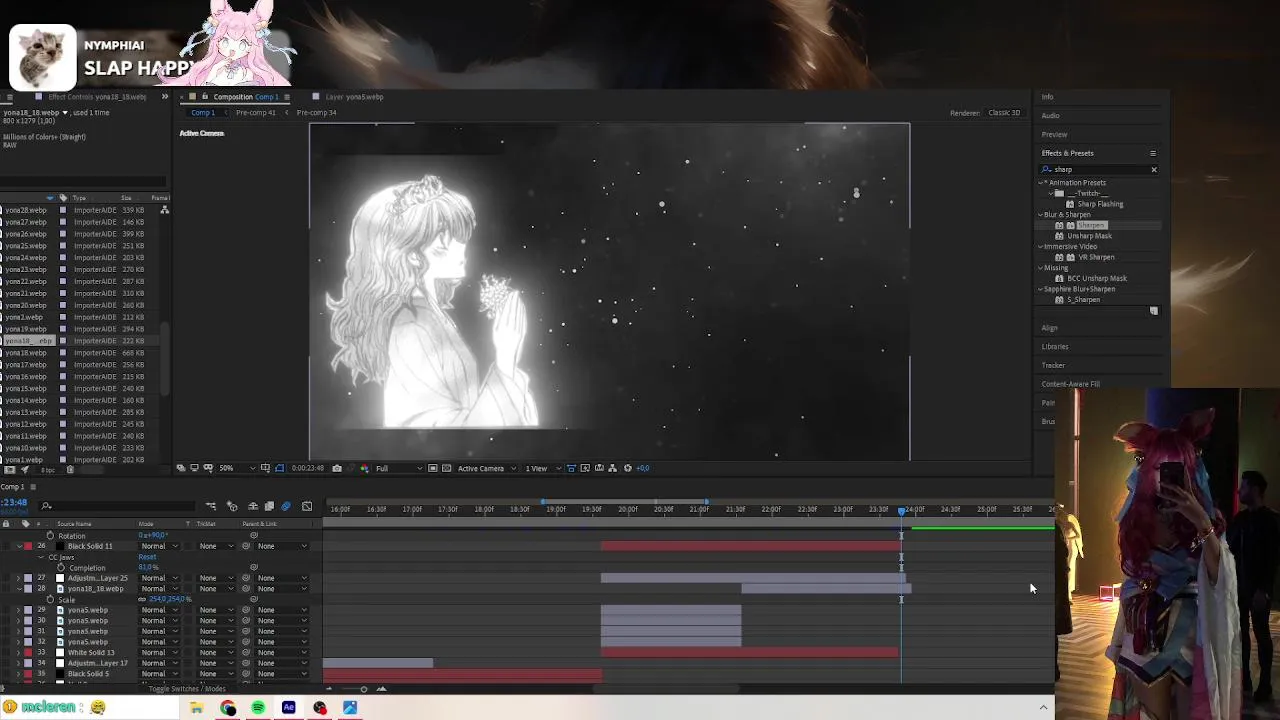
Task: Click the comp flowchart icon in viewer footer
Action: point(612,468)
